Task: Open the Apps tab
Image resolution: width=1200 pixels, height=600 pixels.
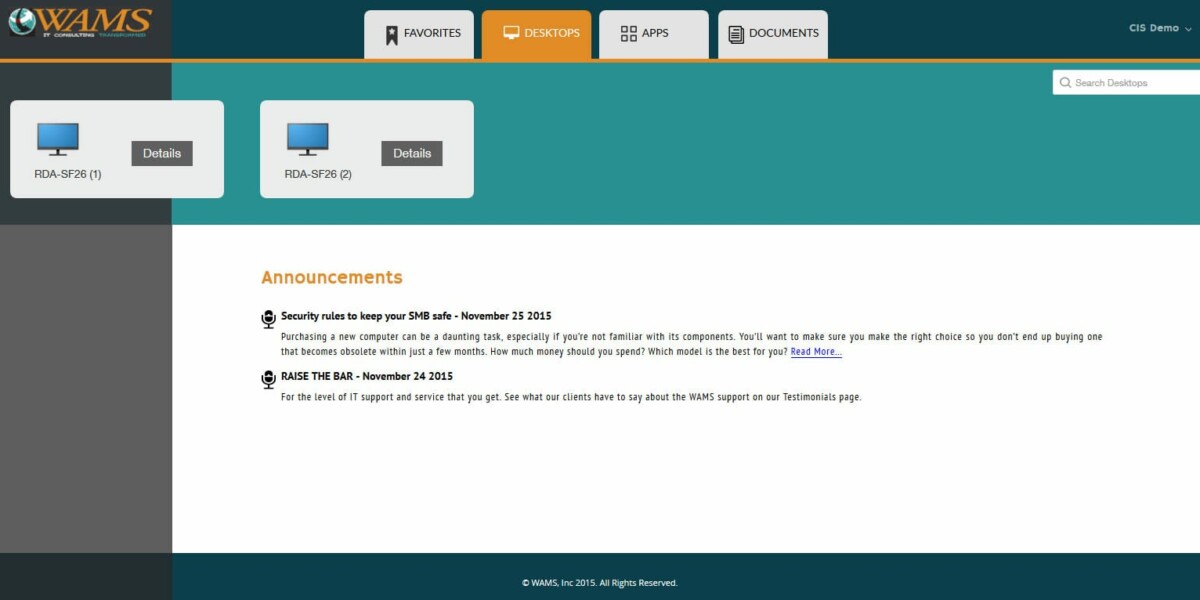Action: tap(654, 35)
